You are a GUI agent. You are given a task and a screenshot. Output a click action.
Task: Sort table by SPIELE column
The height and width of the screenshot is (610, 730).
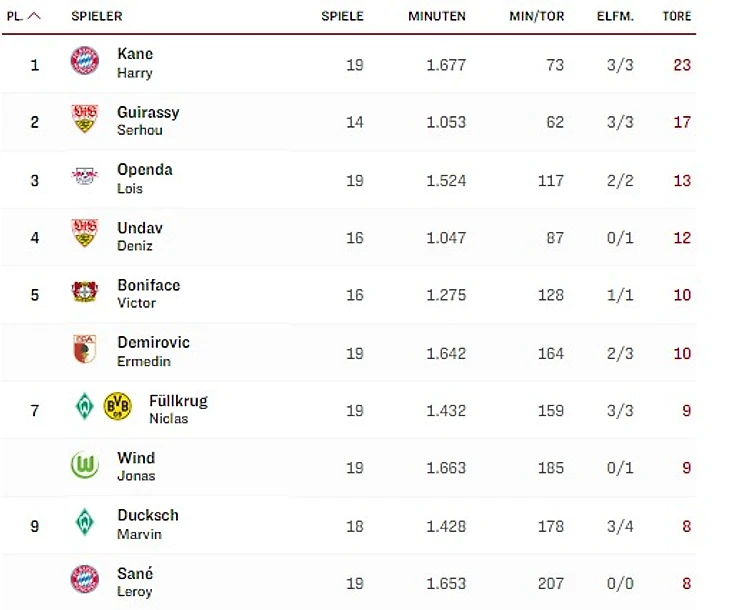[342, 16]
